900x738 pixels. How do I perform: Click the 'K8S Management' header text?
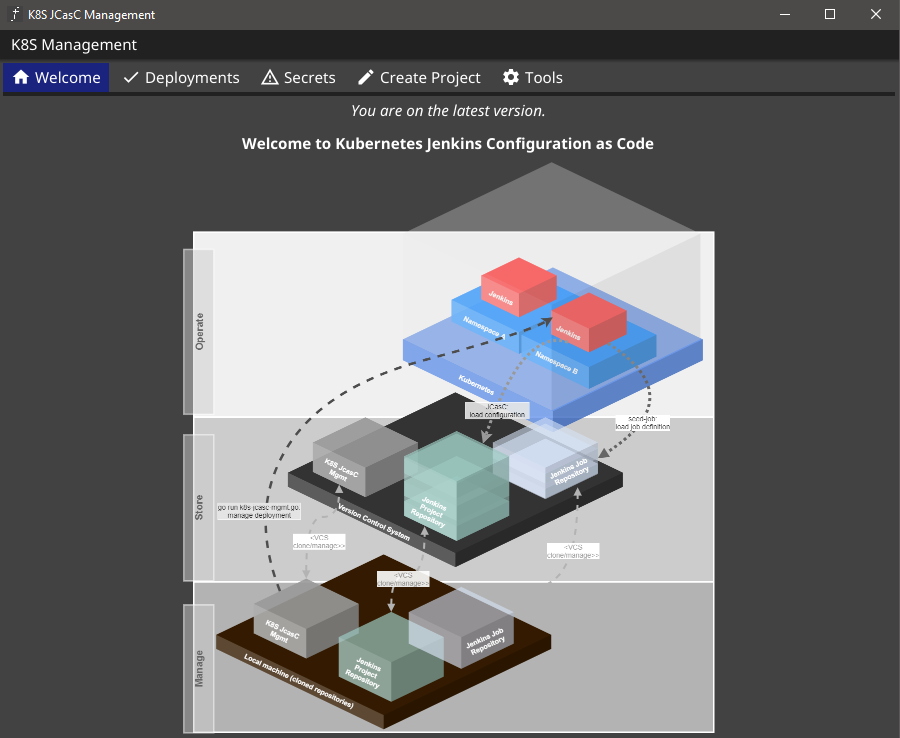coord(74,45)
